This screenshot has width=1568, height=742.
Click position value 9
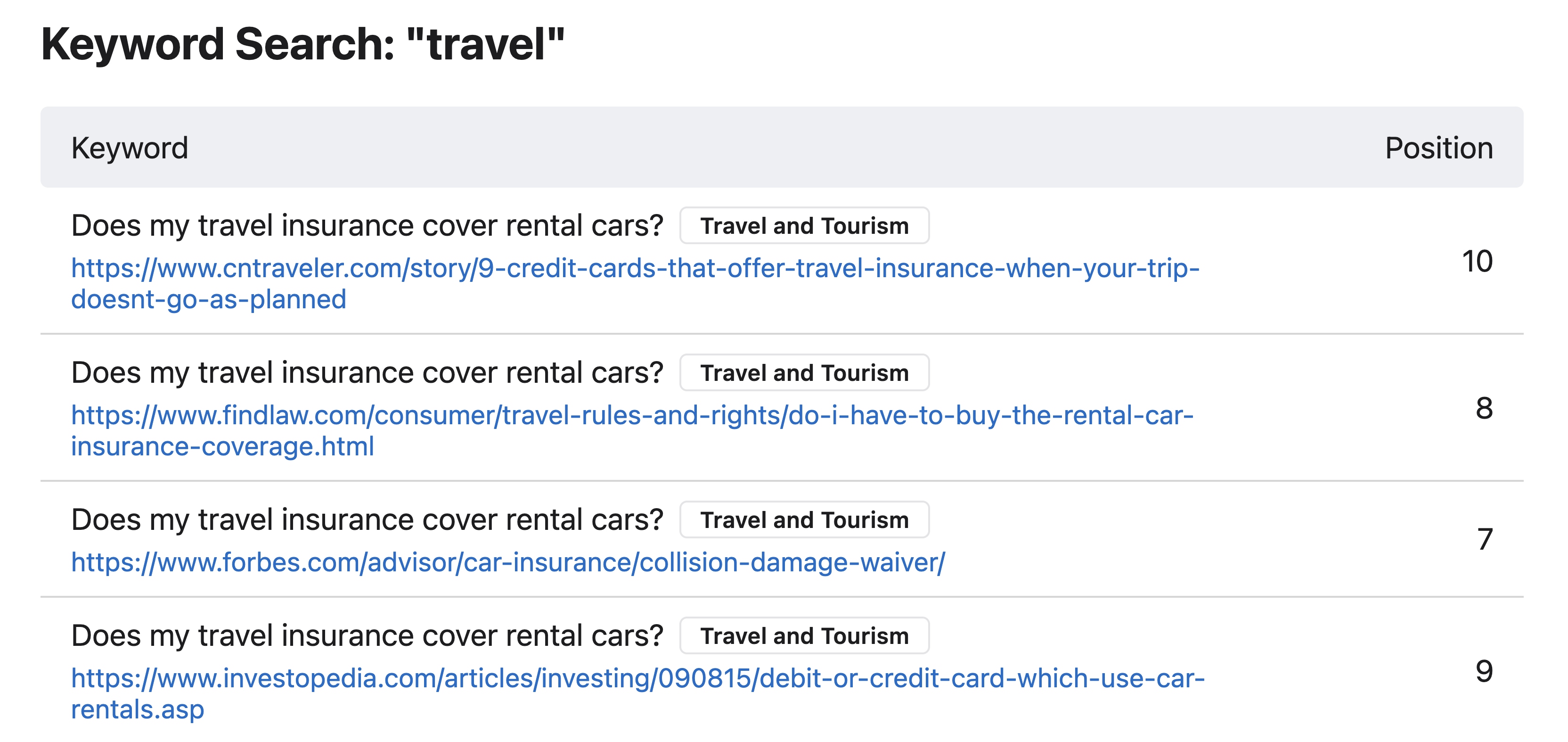coord(1484,671)
